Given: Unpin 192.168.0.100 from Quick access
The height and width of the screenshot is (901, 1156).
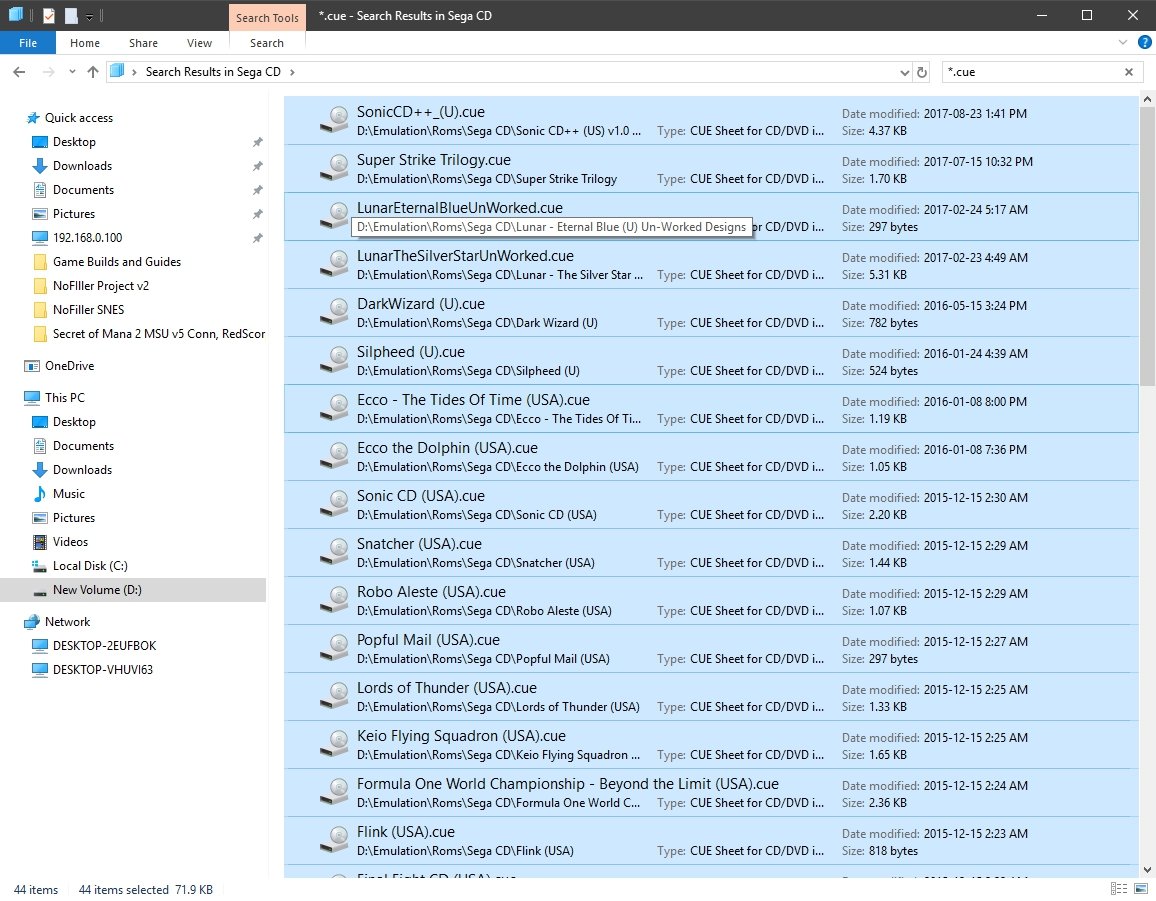Looking at the screenshot, I should click(x=257, y=238).
